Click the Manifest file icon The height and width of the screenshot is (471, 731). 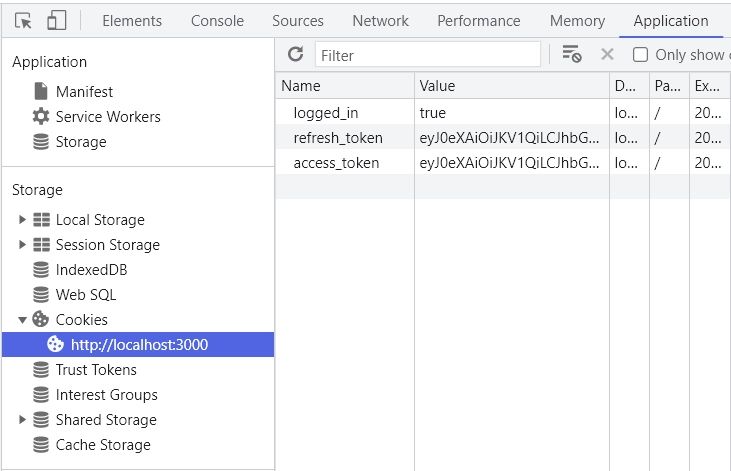point(41,91)
